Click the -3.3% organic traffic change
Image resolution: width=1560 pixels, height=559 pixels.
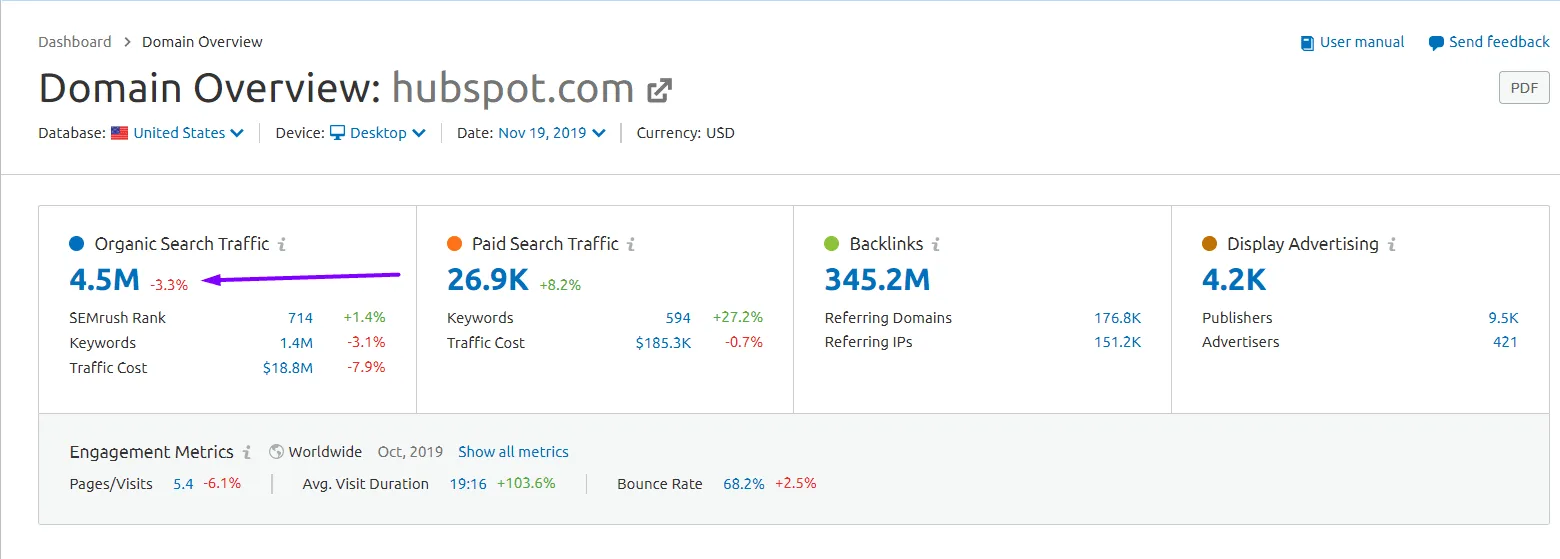pos(169,285)
